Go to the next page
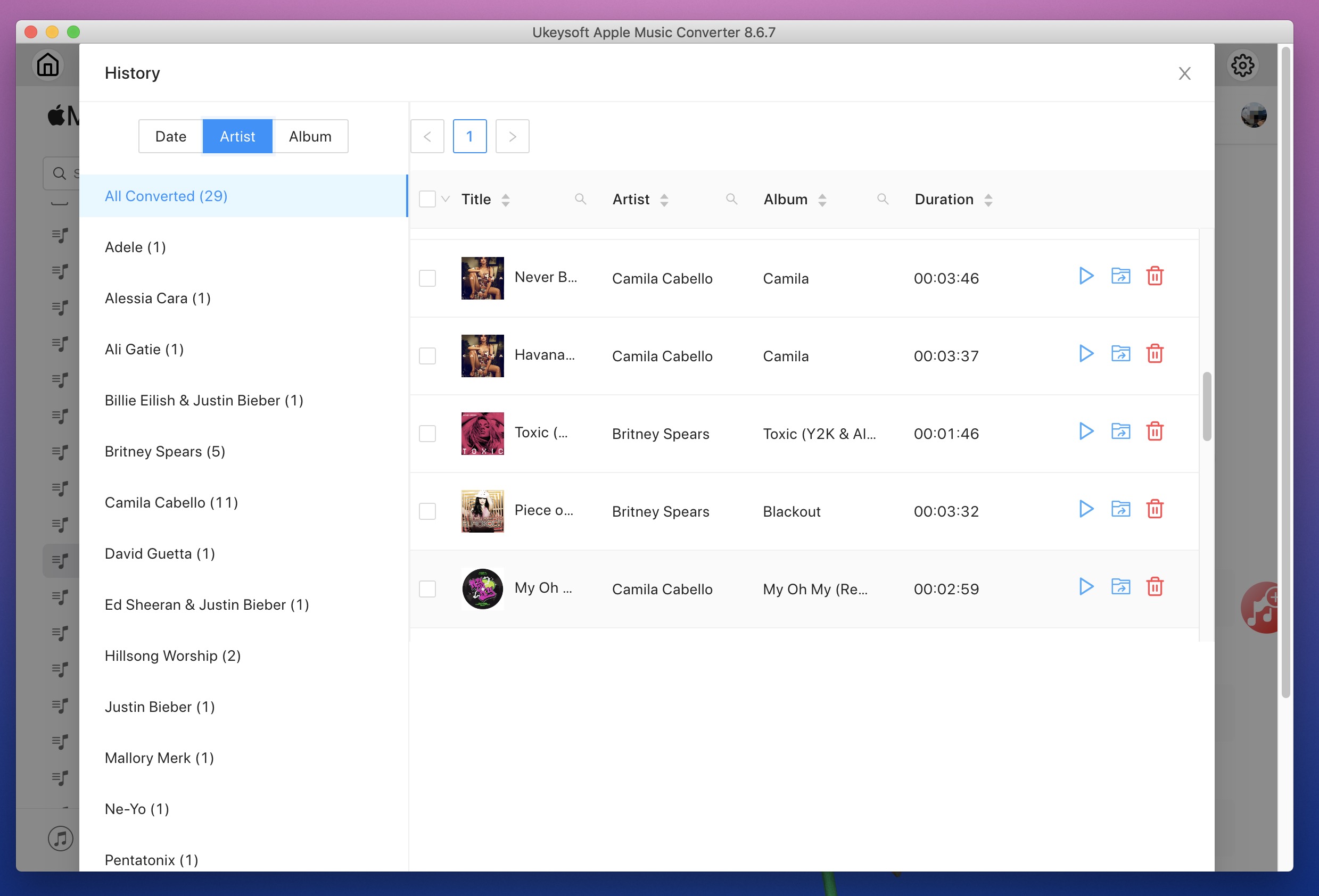 (x=512, y=136)
